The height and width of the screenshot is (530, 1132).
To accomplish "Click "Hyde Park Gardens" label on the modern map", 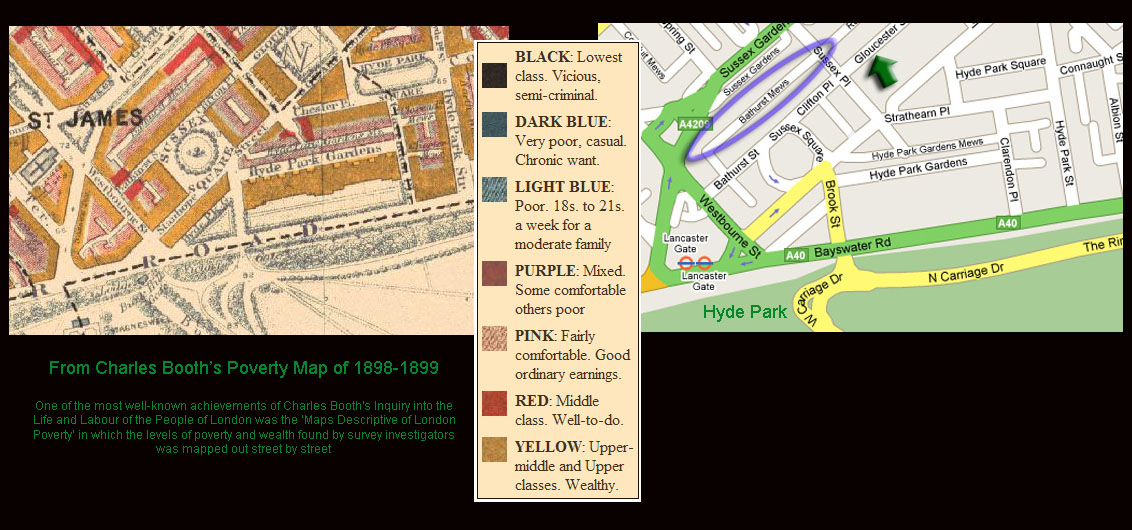I will 918,170.
